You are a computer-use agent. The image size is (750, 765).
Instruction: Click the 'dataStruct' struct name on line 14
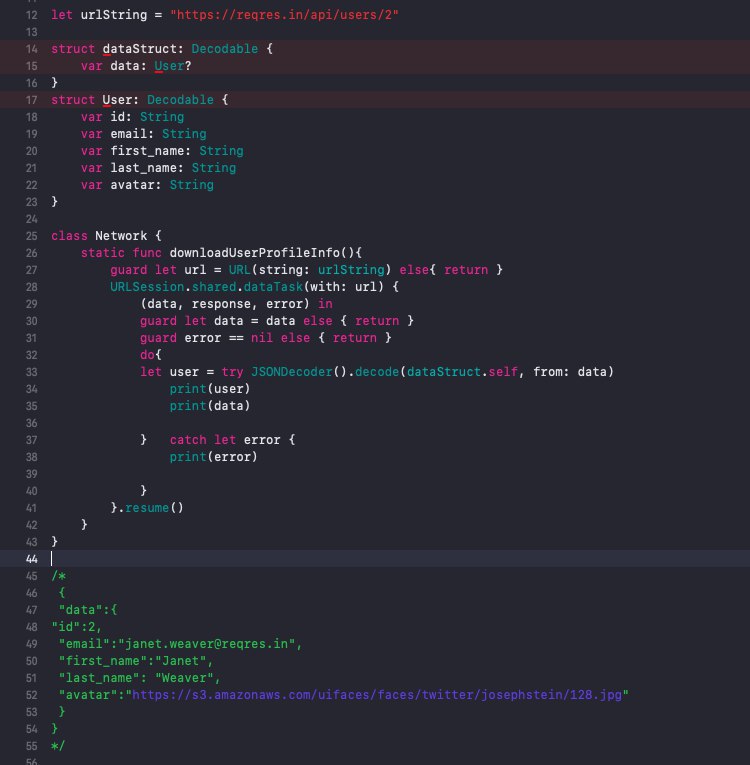click(140, 49)
